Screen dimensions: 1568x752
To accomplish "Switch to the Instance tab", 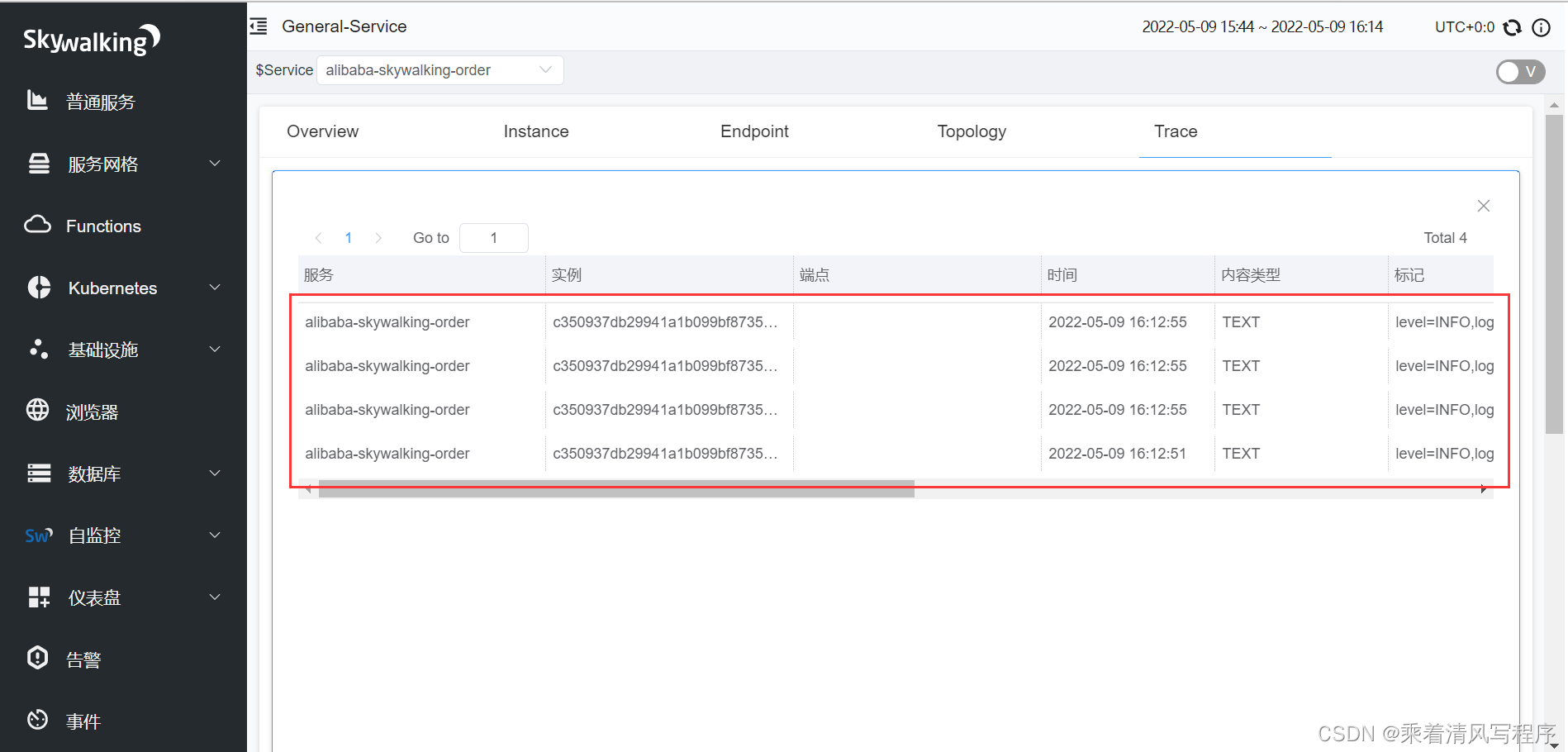I will [536, 131].
